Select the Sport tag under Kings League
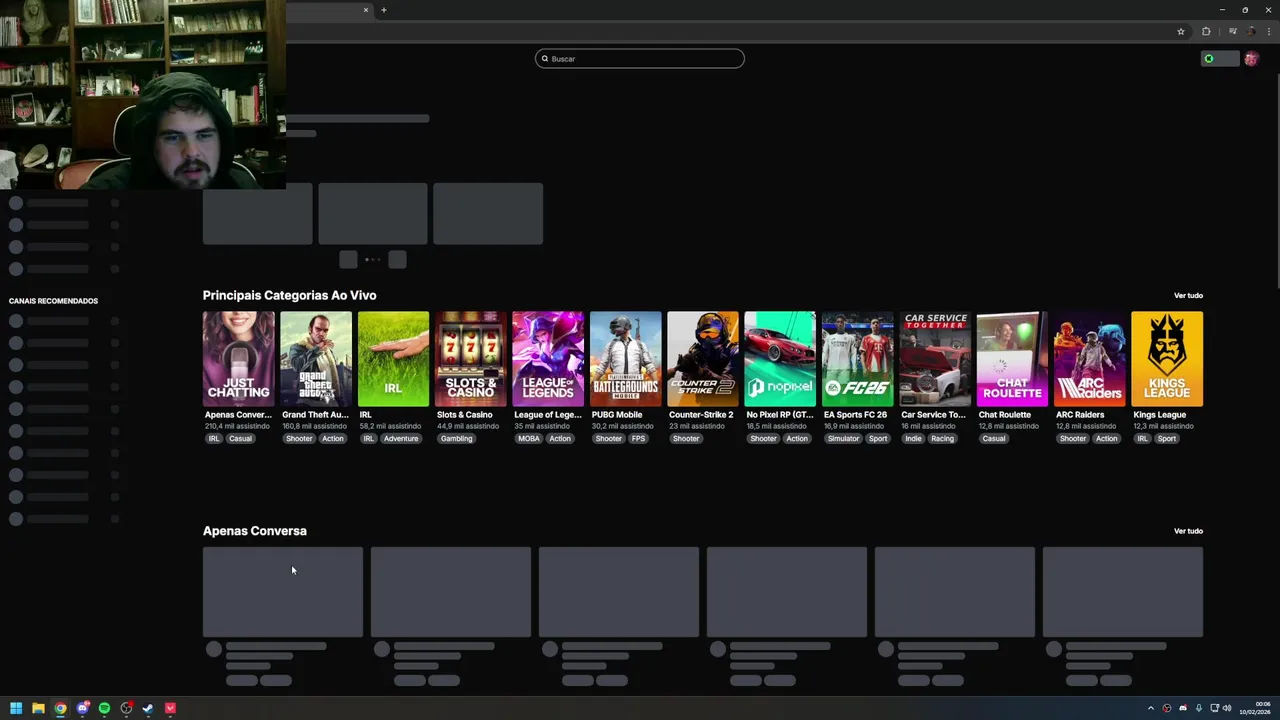The width and height of the screenshot is (1280, 720). click(x=1167, y=439)
